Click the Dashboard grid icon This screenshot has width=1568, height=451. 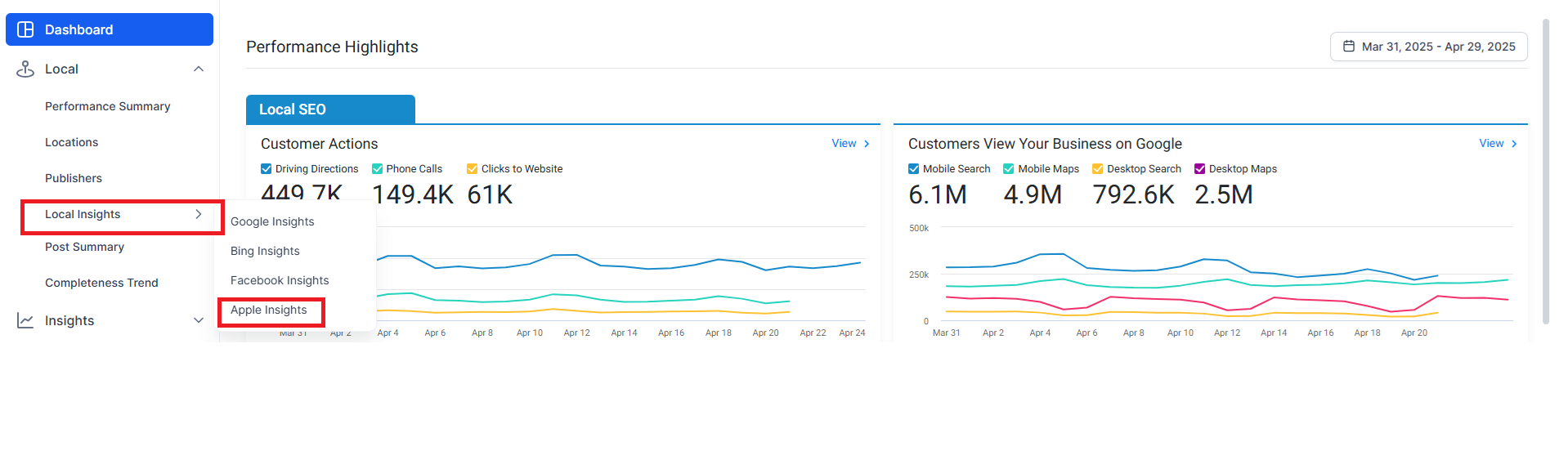pyautogui.click(x=25, y=29)
